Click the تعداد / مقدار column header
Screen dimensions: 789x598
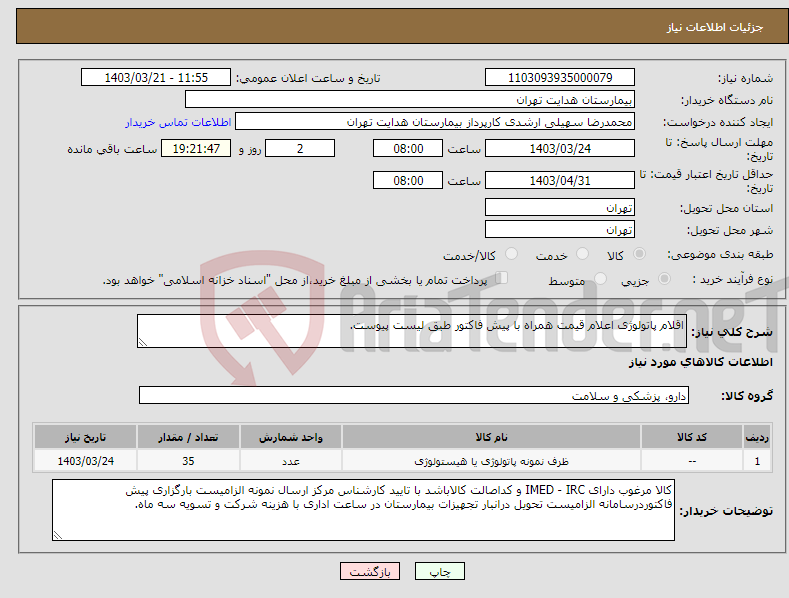[188, 437]
